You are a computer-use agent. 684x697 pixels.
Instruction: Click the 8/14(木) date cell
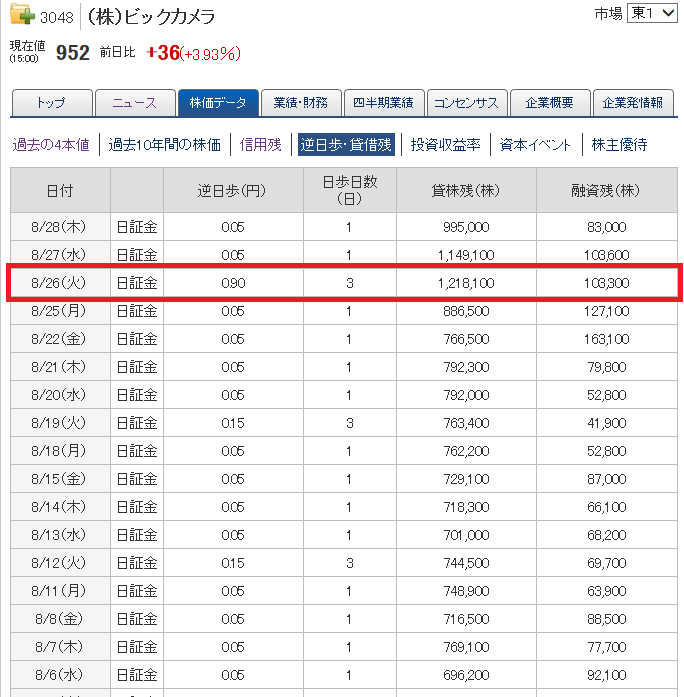pos(59,507)
